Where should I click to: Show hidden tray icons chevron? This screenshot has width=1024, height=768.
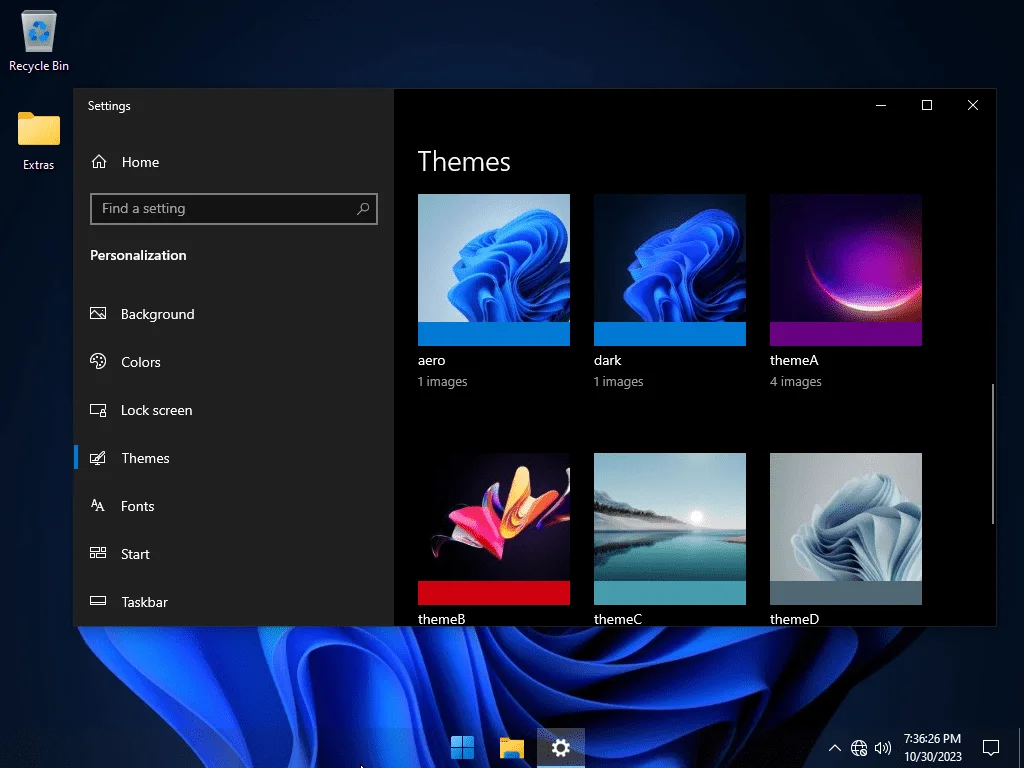click(834, 748)
